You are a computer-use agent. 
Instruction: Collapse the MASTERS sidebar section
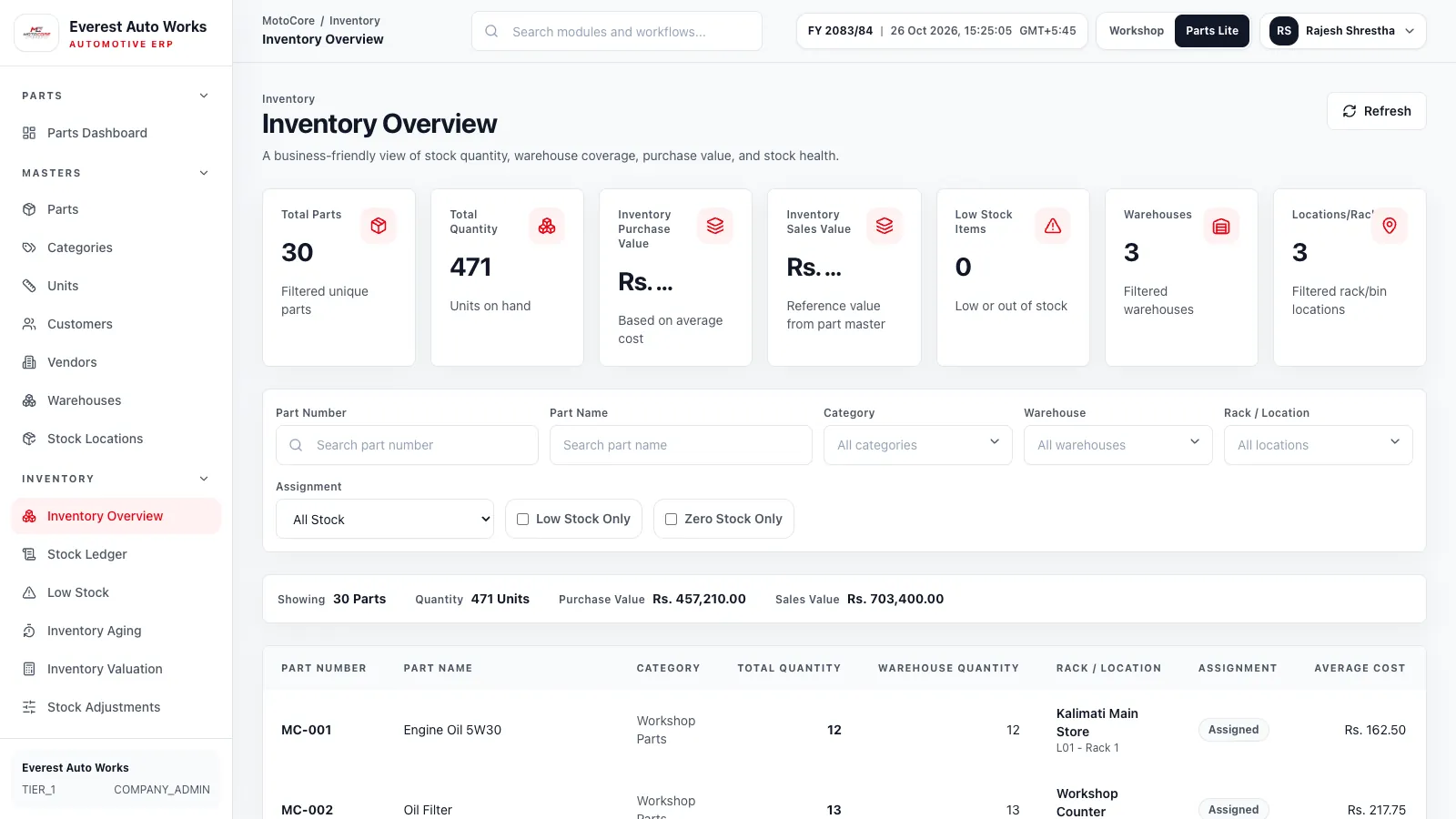(204, 173)
